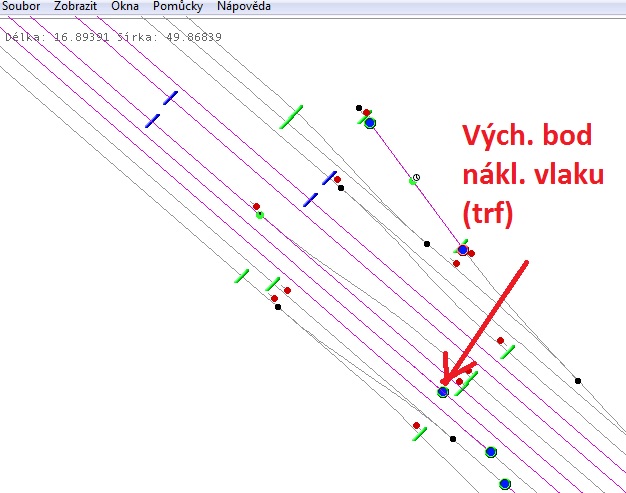The height and width of the screenshot is (493, 626).
Task: Select the green dot beside the clock icon
Action: [x=411, y=181]
